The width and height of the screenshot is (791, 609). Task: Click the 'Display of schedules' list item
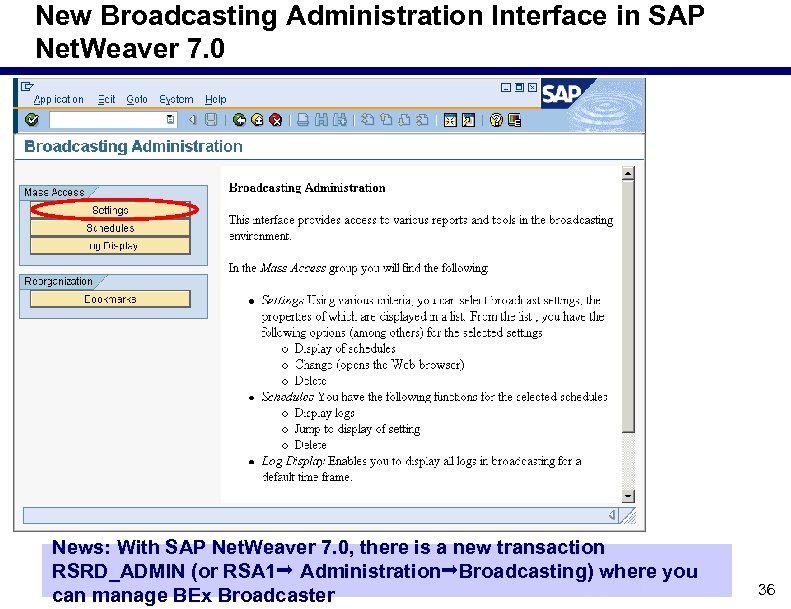point(345,348)
